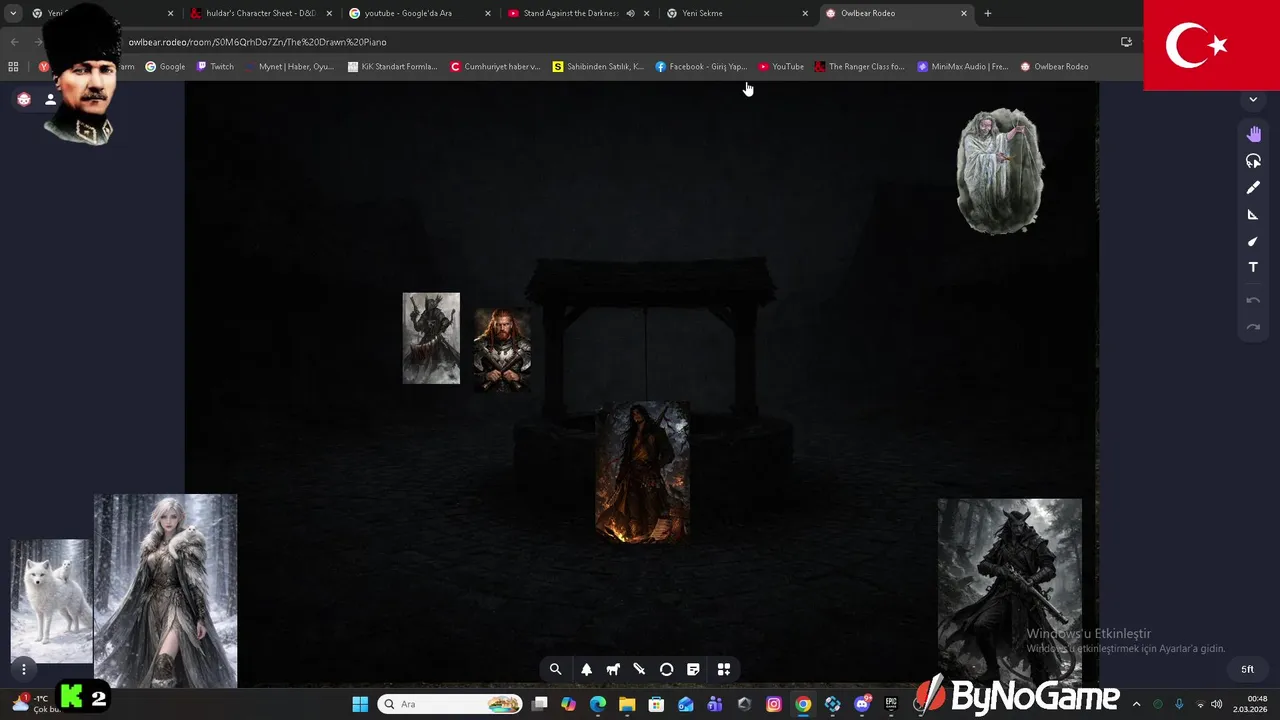
Task: Select the Text tool
Action: coord(1253,267)
